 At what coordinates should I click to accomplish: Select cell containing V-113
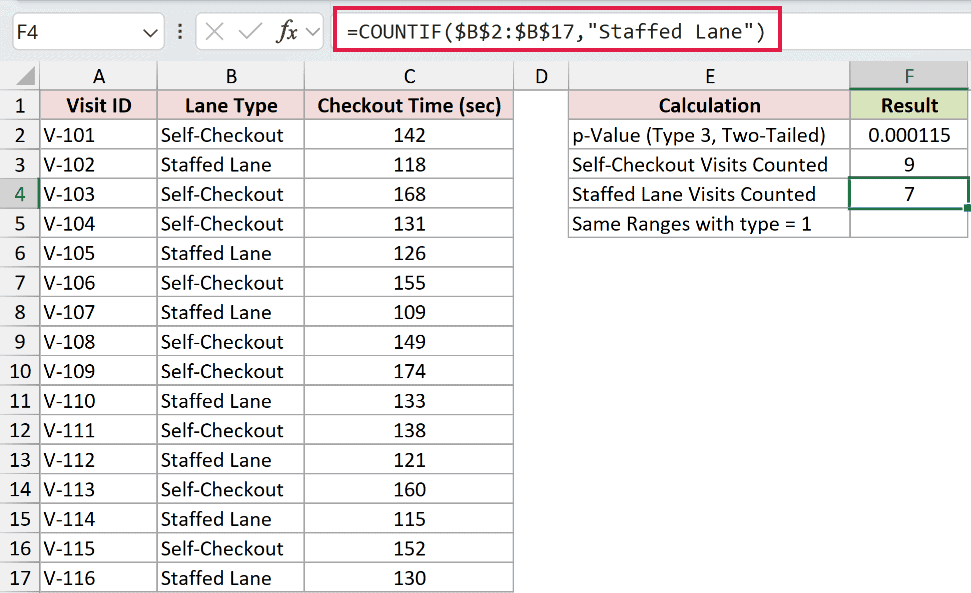(x=98, y=489)
